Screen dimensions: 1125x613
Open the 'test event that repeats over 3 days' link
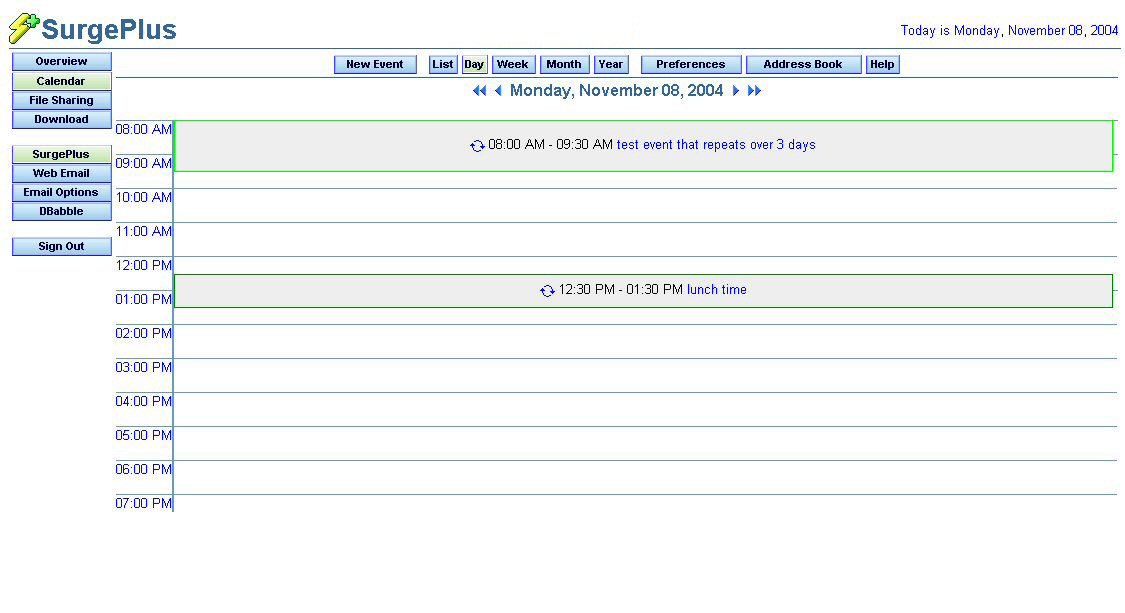tap(716, 145)
